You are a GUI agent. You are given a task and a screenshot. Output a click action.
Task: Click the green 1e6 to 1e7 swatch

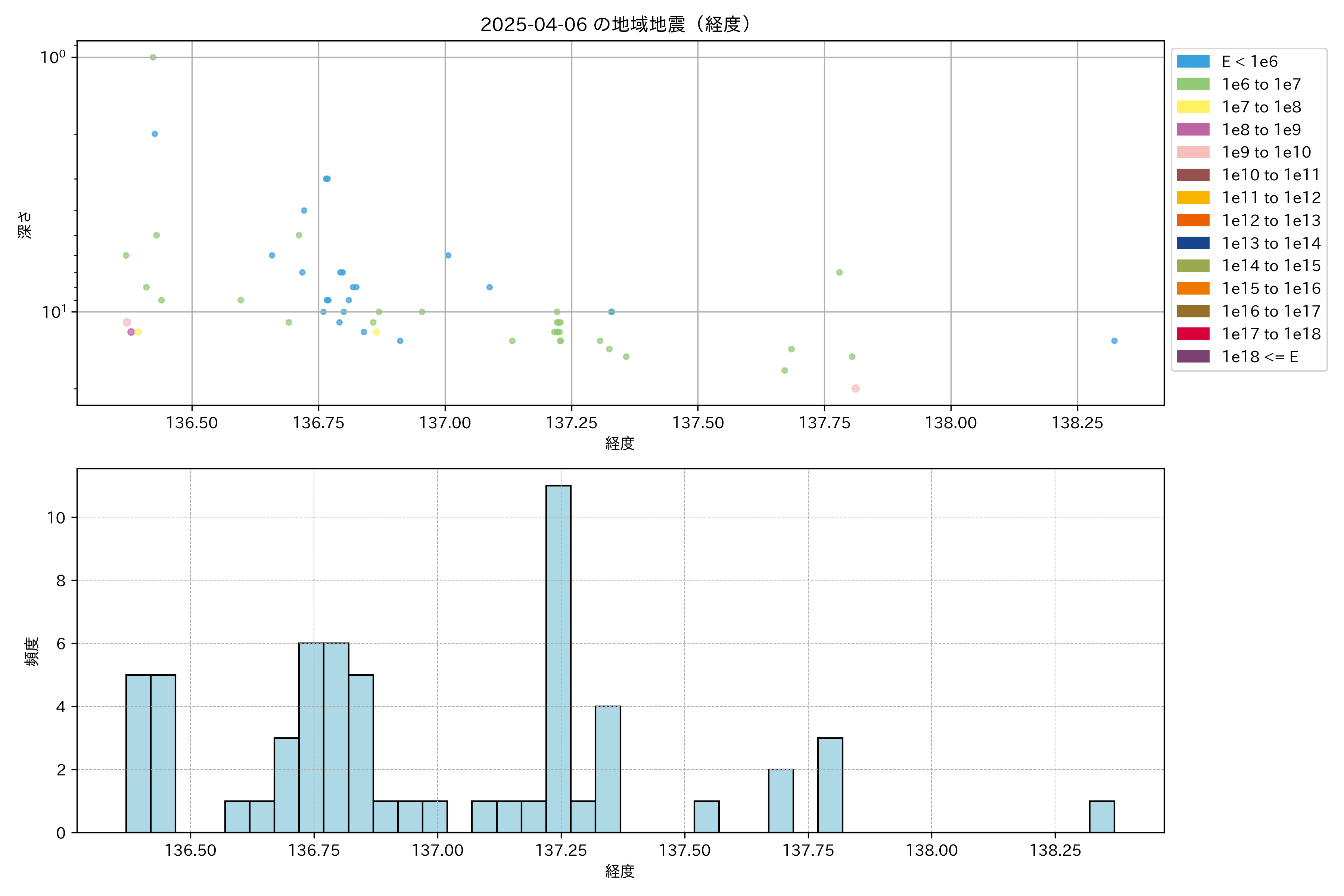coord(1193,84)
